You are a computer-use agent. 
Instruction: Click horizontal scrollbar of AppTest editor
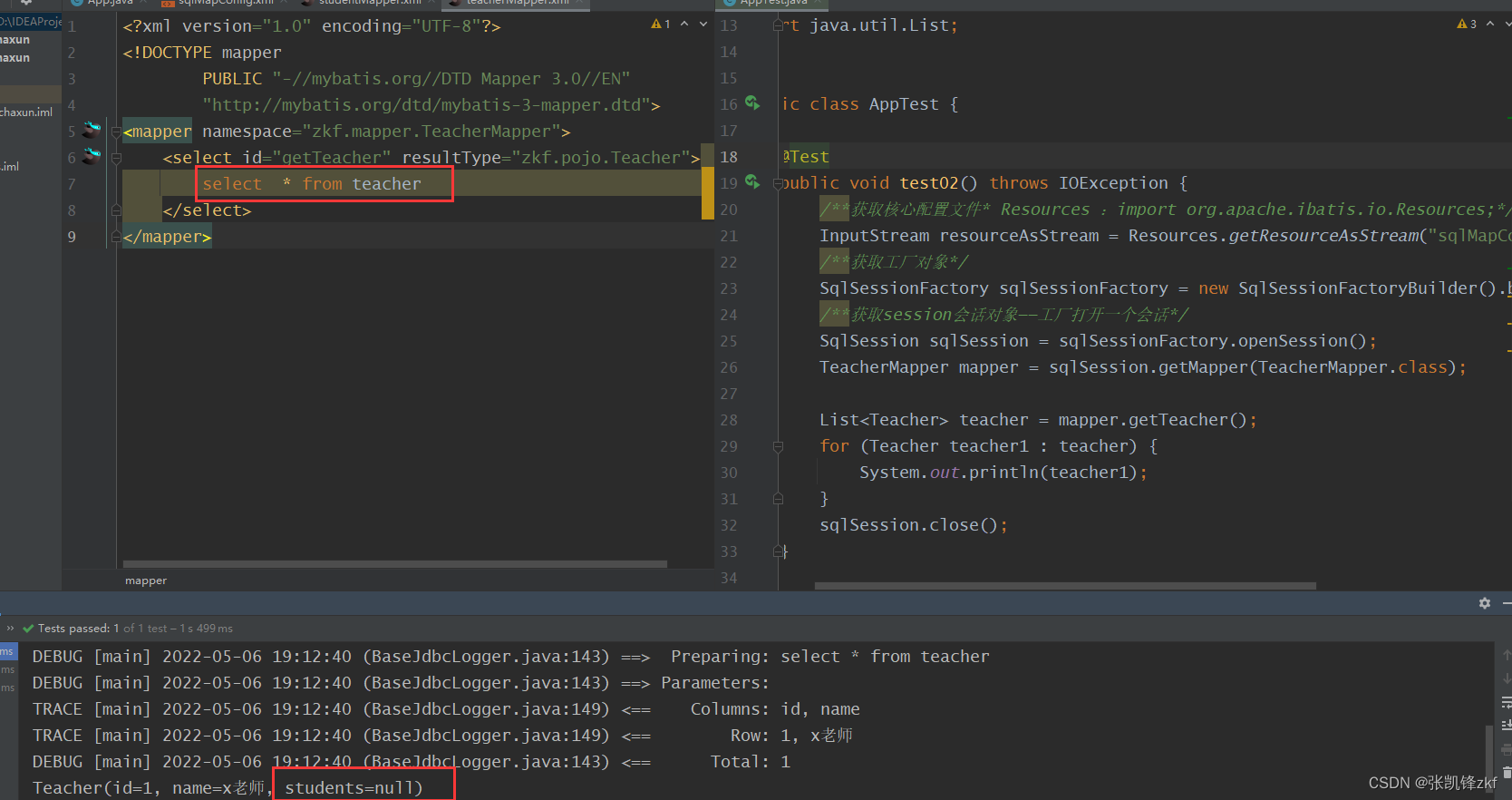click(x=1065, y=586)
